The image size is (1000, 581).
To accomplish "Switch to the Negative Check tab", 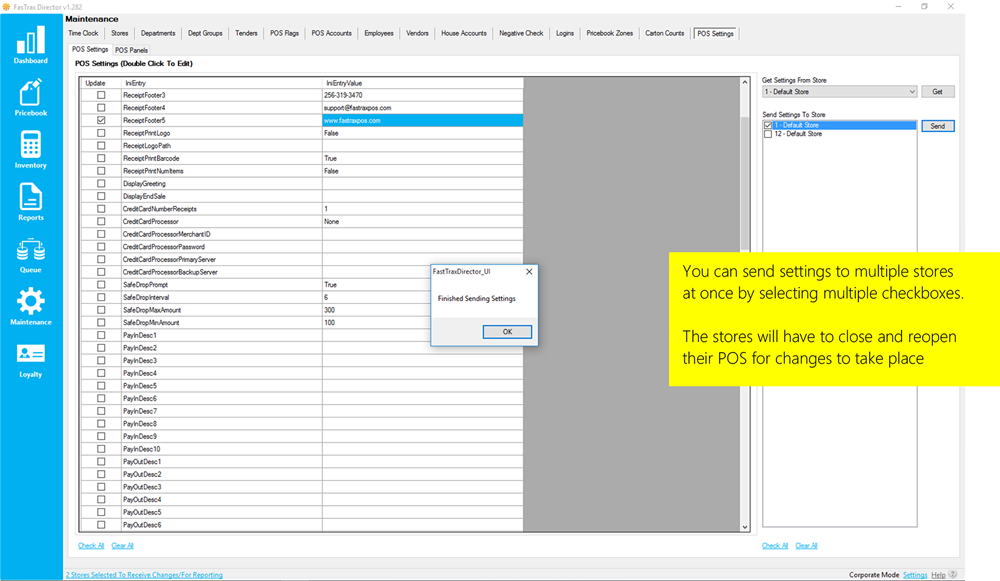I will tap(521, 33).
